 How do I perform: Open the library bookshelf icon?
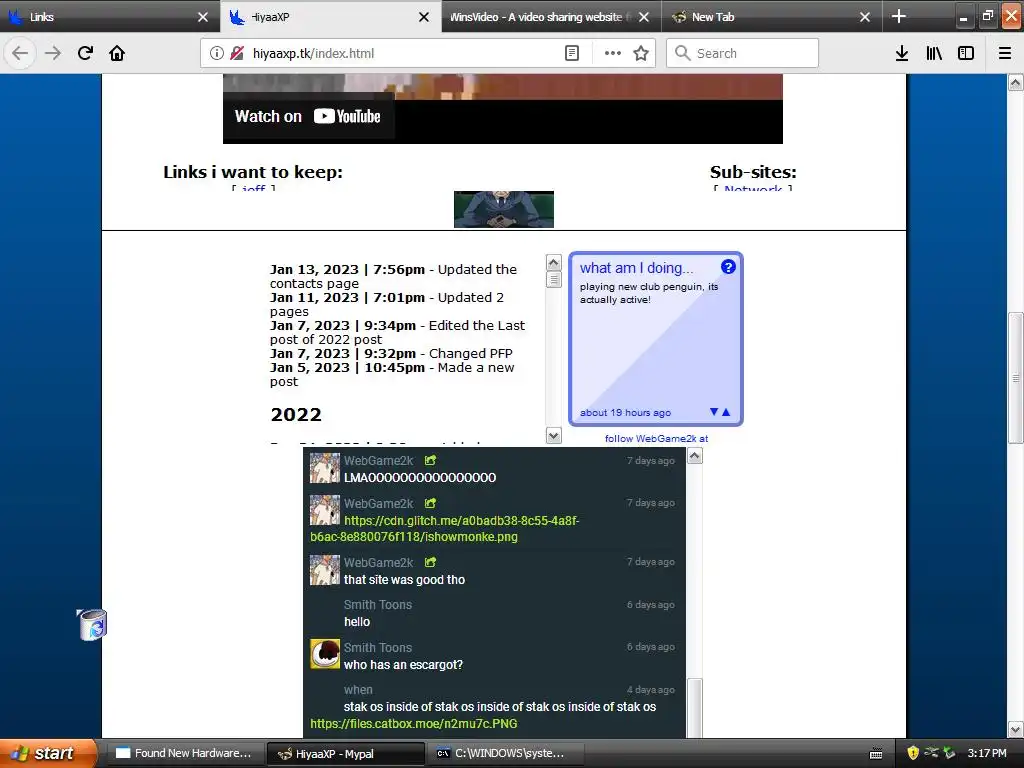tap(934, 53)
